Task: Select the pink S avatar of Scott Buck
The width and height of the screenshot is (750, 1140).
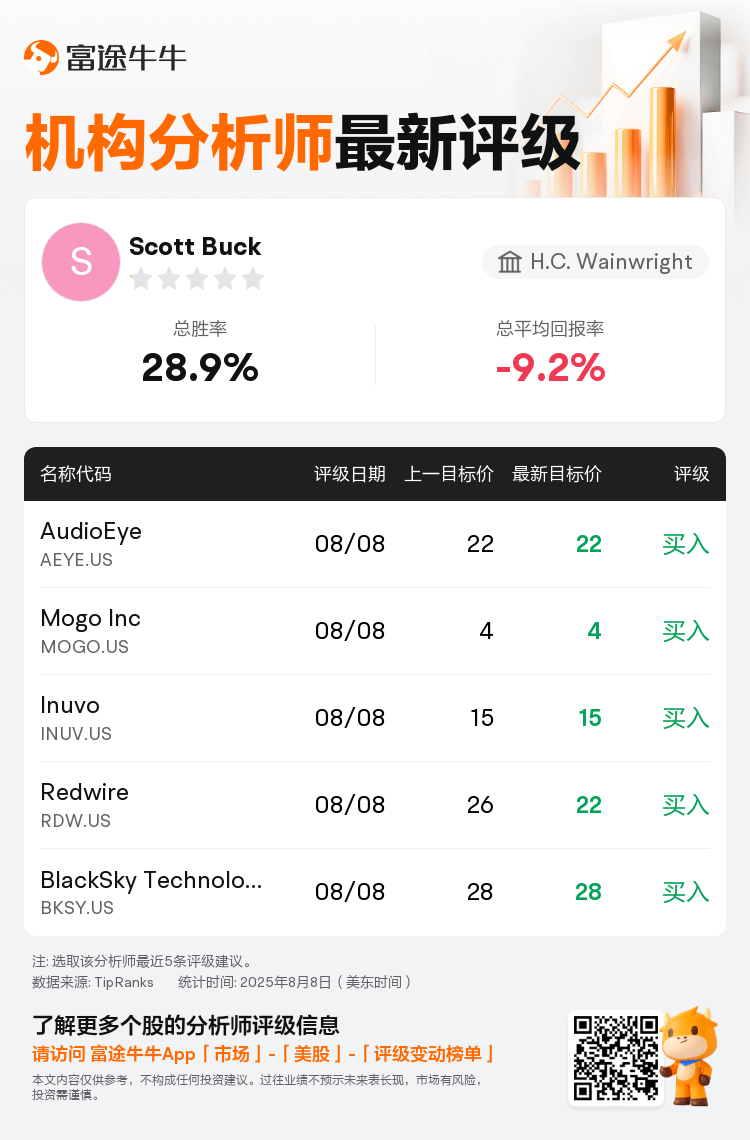Action: [x=81, y=262]
